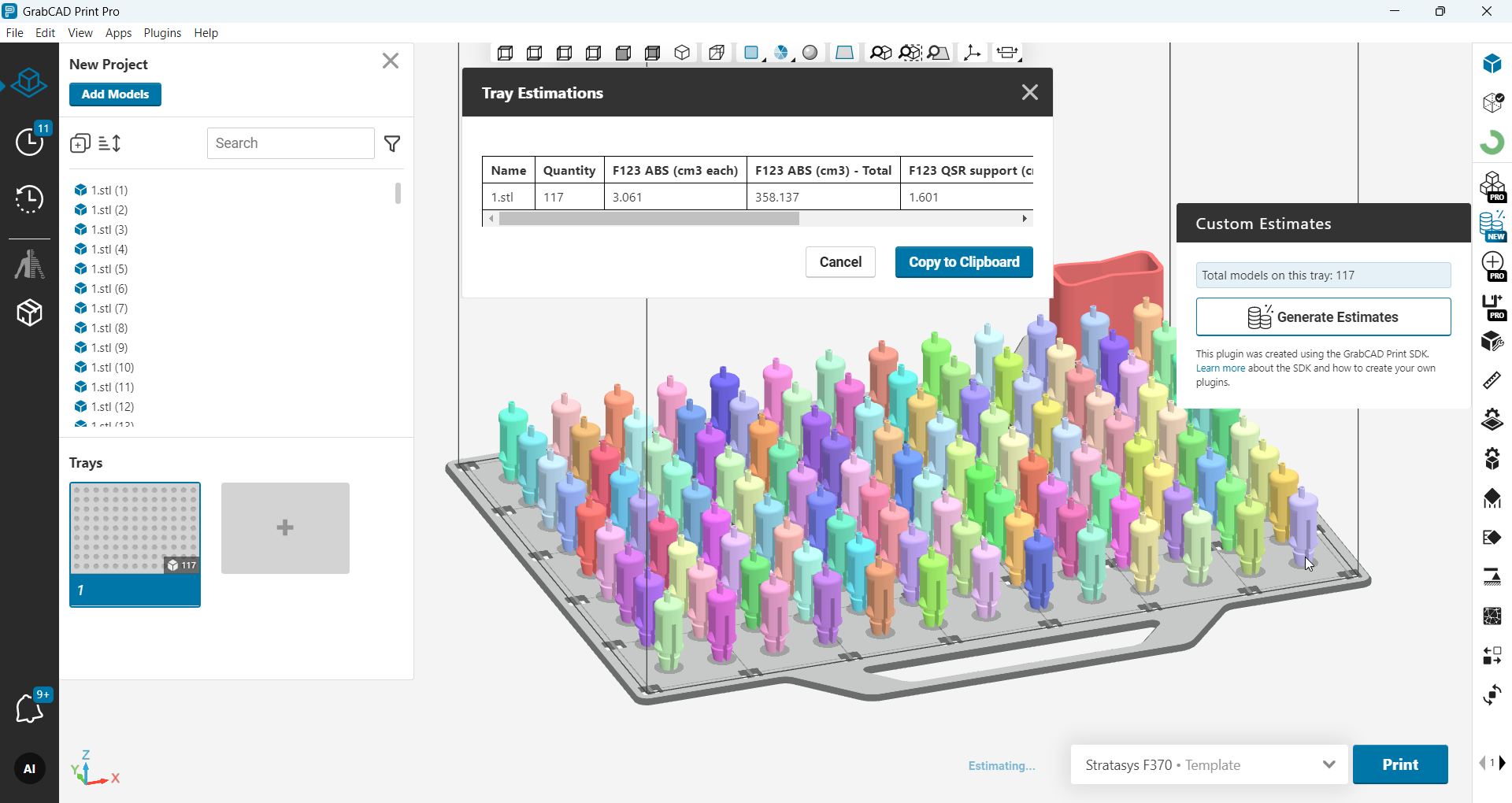Click the notifications bell icon

tap(30, 709)
